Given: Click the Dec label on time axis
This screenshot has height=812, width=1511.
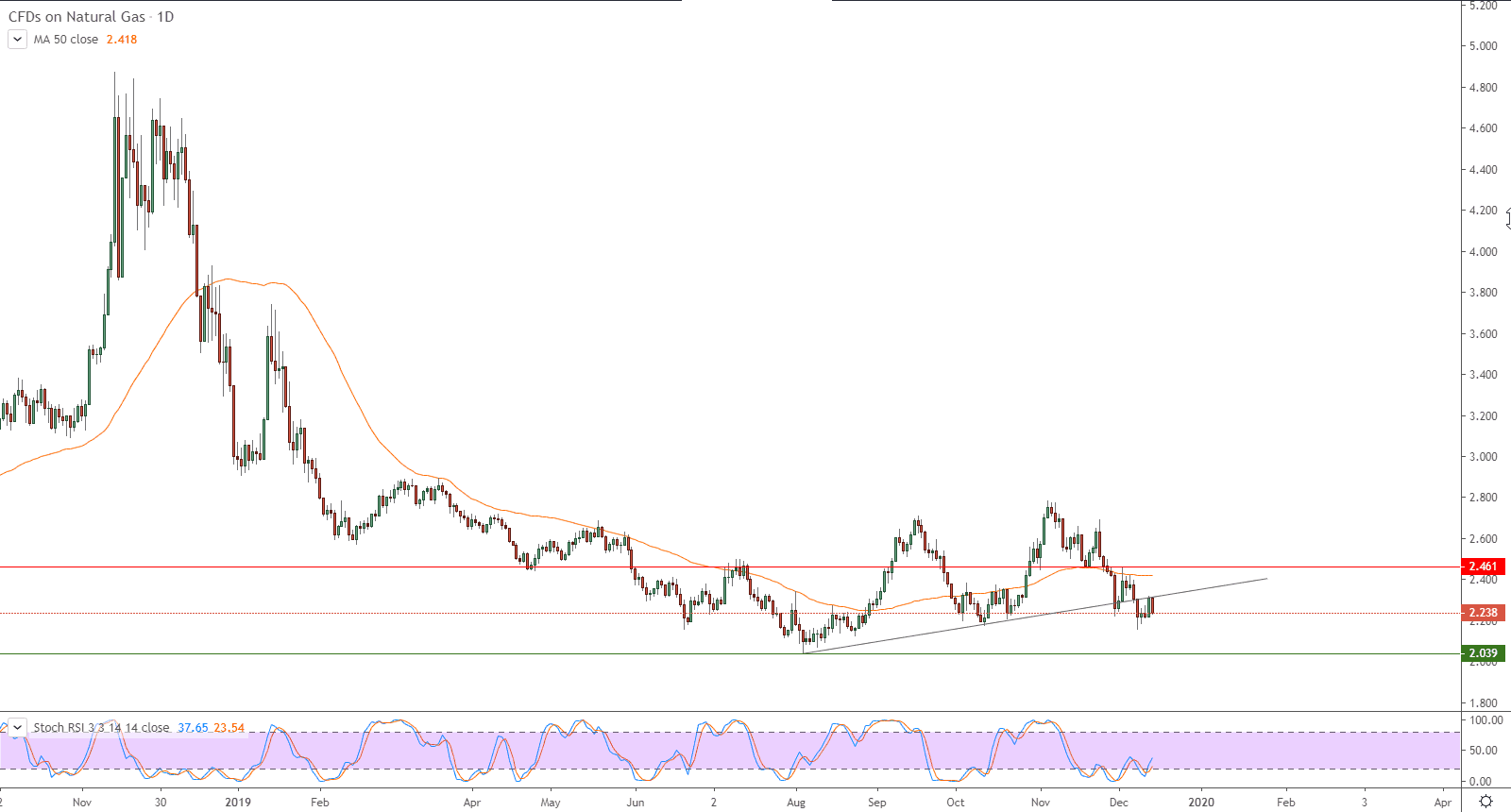Looking at the screenshot, I should coord(1119,803).
